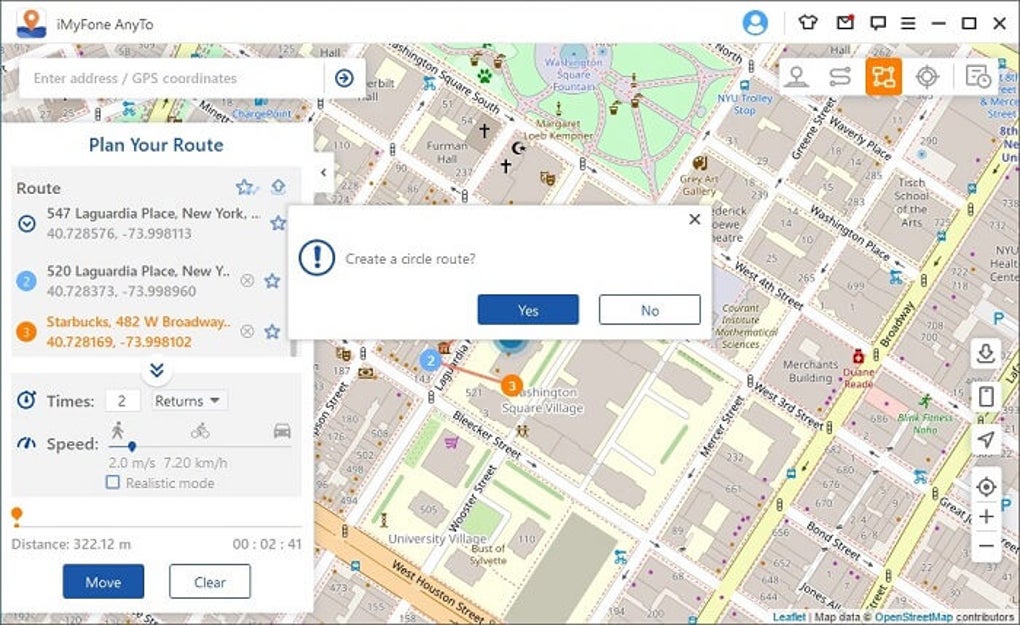Select the Joystick mode target icon
Screen dimensions: 1020x625
point(927,77)
